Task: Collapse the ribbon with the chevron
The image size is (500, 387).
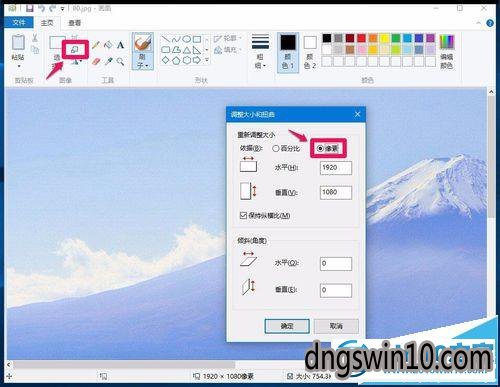Action: point(478,23)
